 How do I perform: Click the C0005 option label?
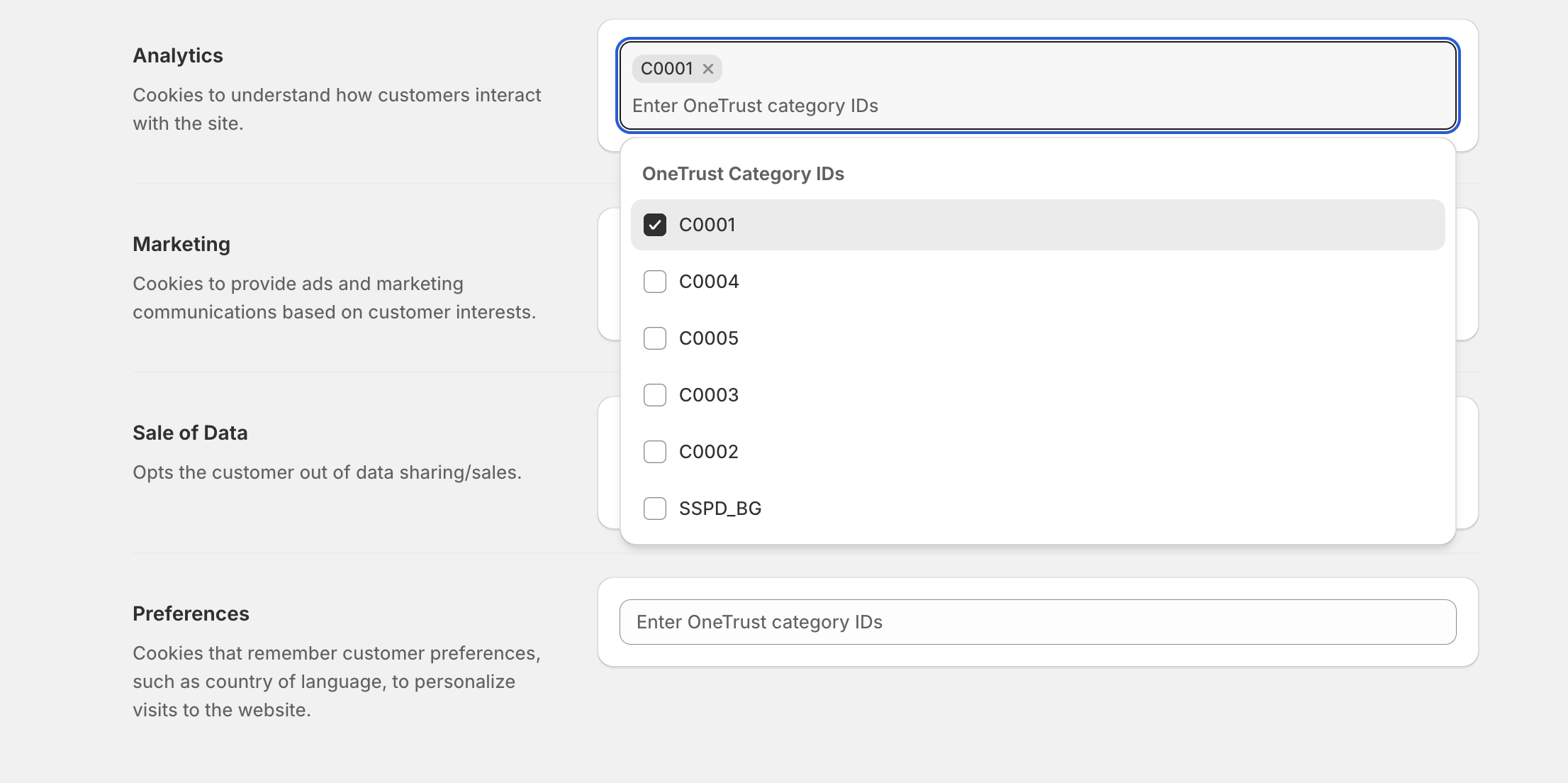(709, 338)
